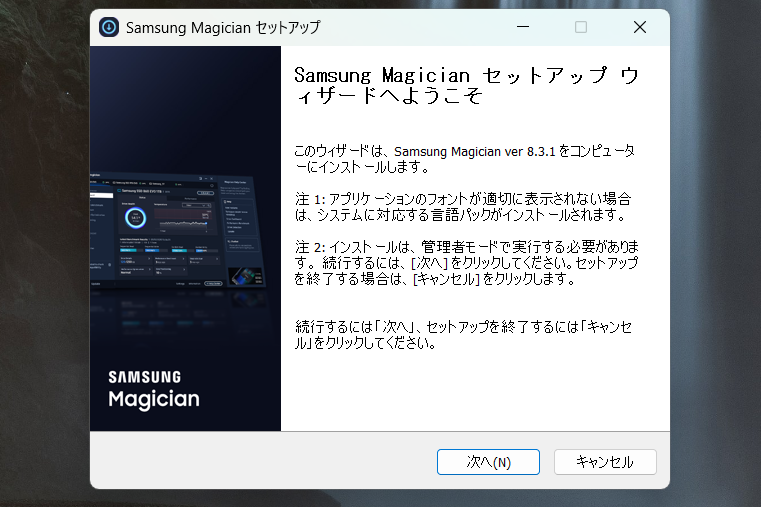Viewport: 761px width, 507px height.
Task: Click the text mentioning Samsung Magician ver 8.3.1
Action: 465,159
